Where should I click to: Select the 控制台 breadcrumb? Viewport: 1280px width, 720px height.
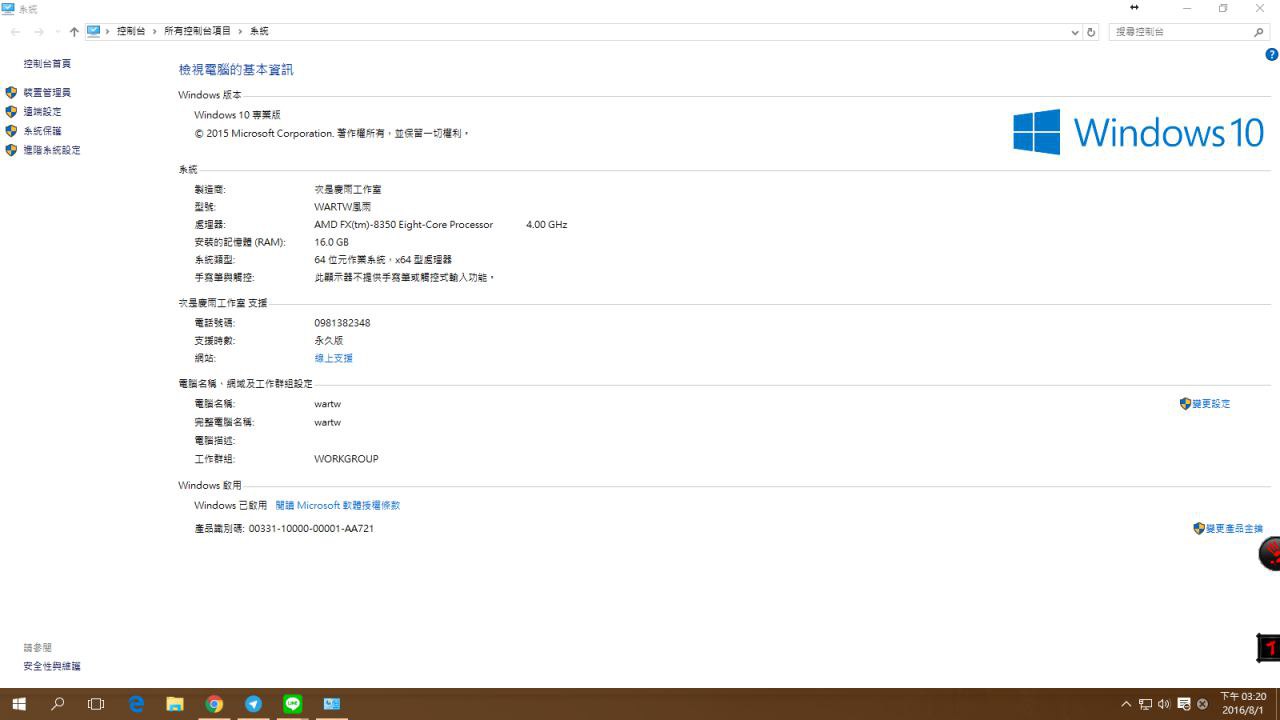[x=131, y=31]
